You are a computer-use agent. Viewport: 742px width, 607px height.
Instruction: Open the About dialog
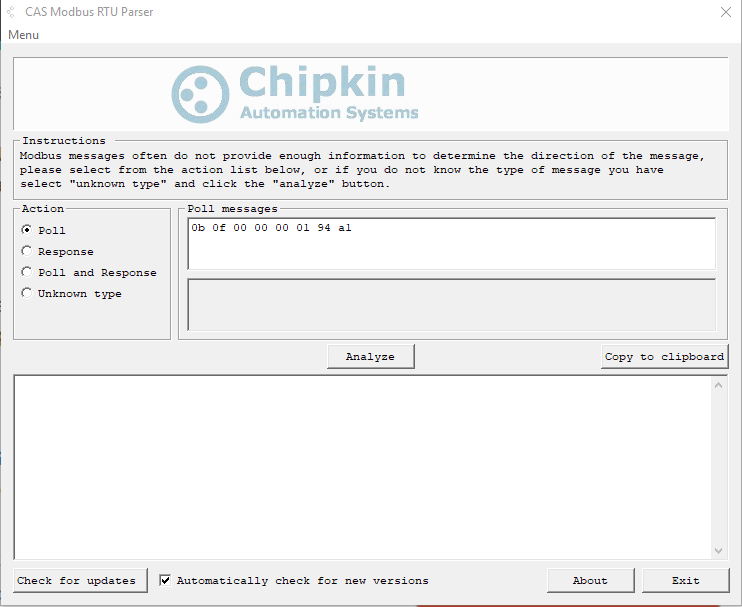coord(591,580)
